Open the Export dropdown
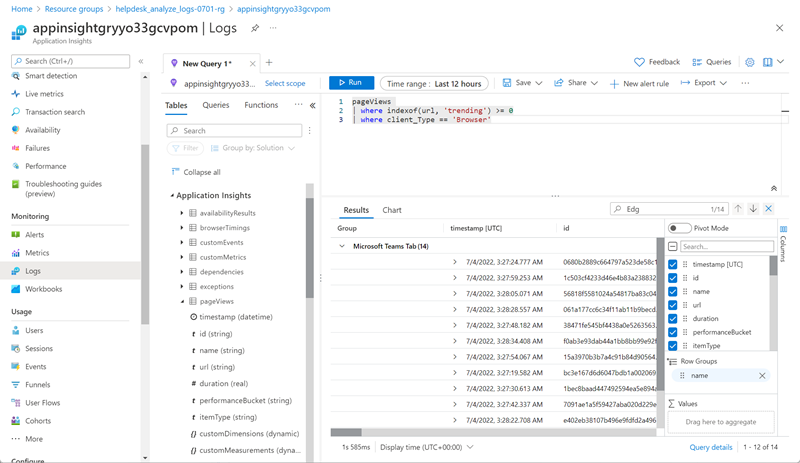 pyautogui.click(x=704, y=83)
